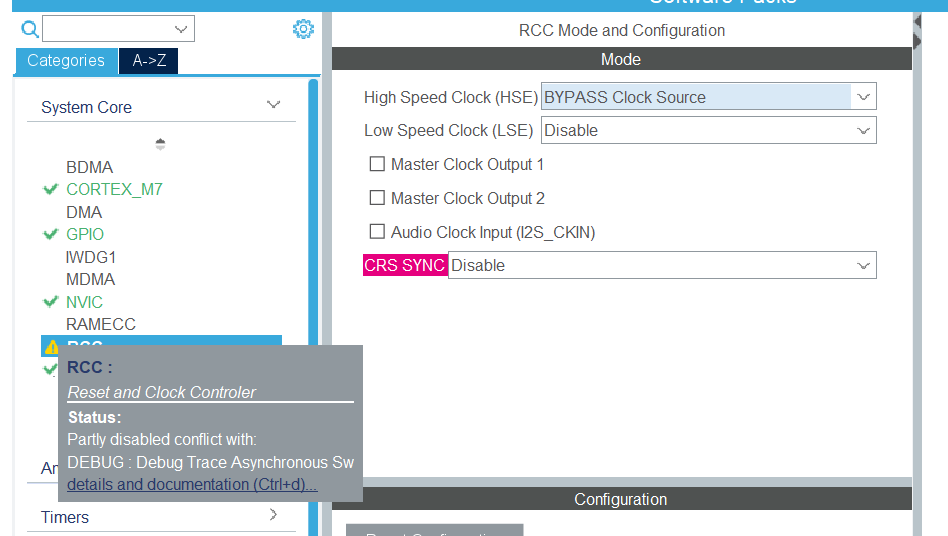
Task: Open High Speed Clock (HSE) dropdown
Action: pos(864,97)
